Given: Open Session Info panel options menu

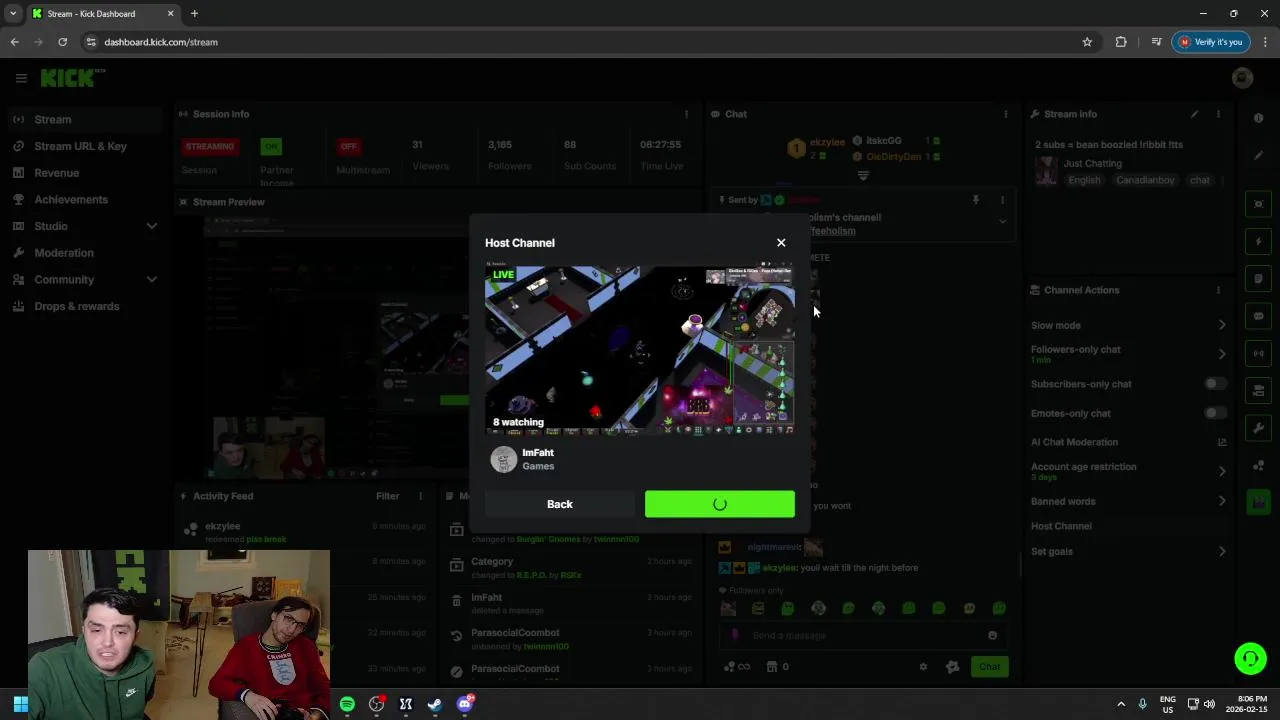Looking at the screenshot, I should (x=686, y=114).
